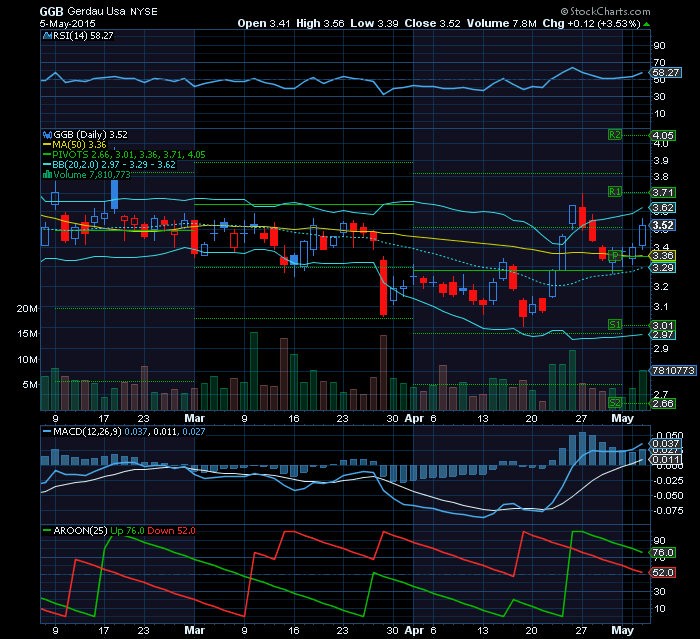Click the Apr label below the Aroon panel
The height and width of the screenshot is (639, 700).
(x=414, y=631)
